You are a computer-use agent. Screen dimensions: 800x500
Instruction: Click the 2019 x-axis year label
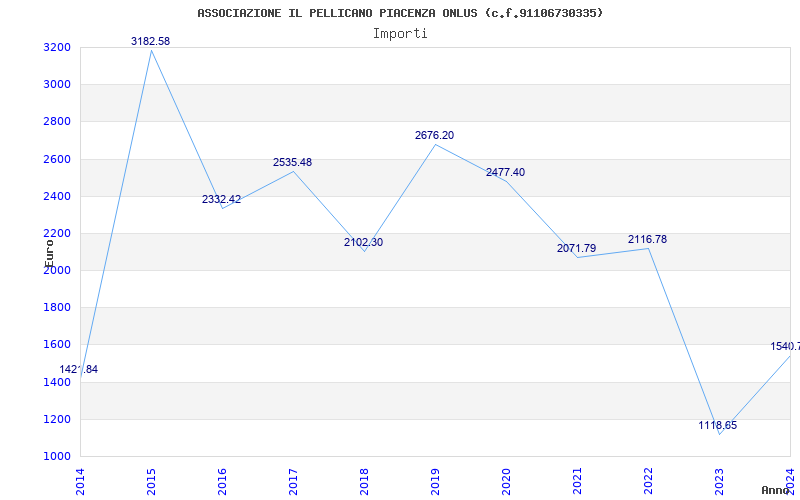coord(435,482)
